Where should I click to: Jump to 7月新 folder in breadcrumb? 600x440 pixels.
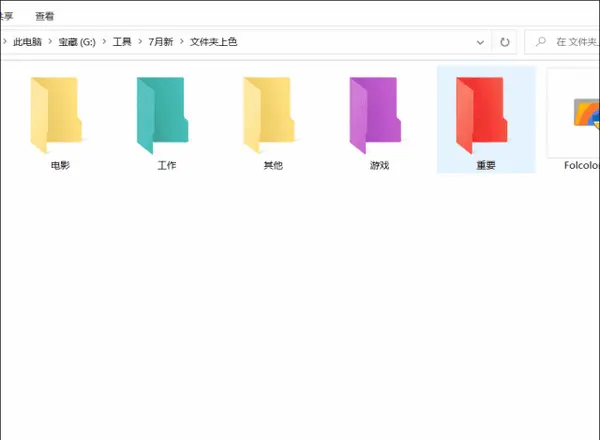161,42
